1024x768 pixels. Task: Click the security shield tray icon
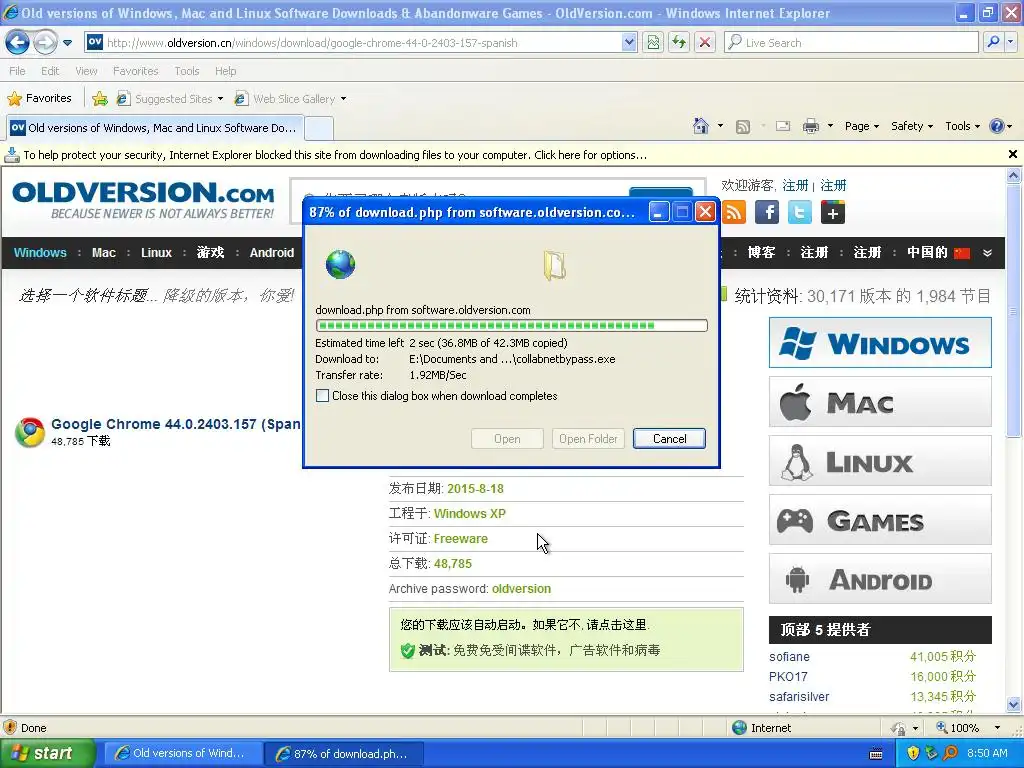click(912, 753)
